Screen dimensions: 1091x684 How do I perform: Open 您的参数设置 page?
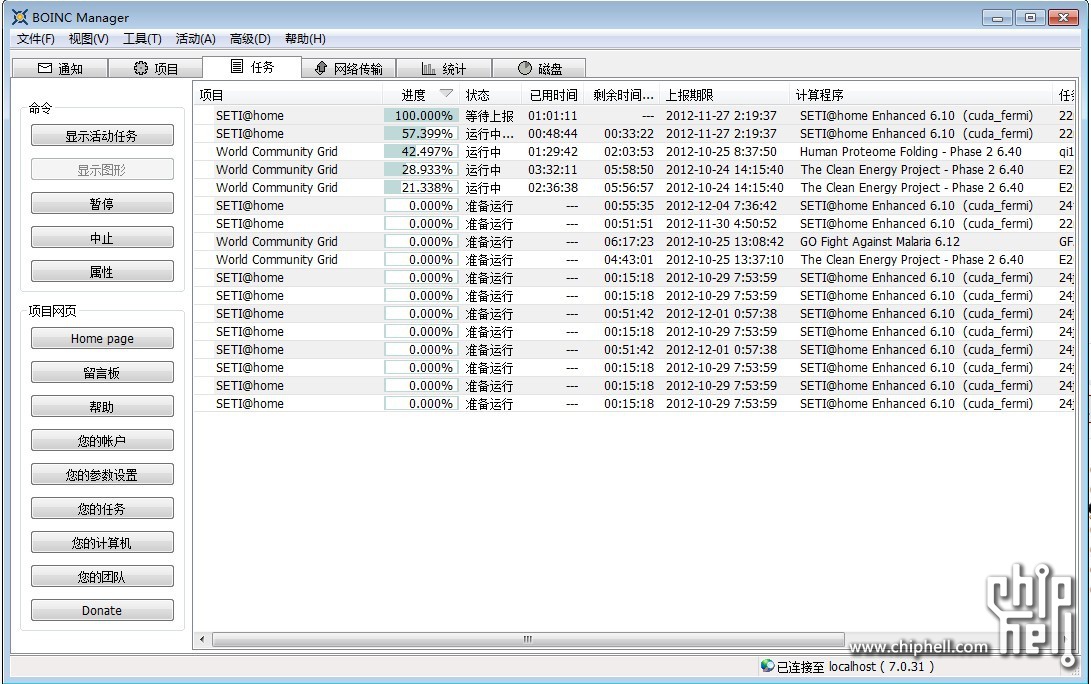[x=102, y=475]
